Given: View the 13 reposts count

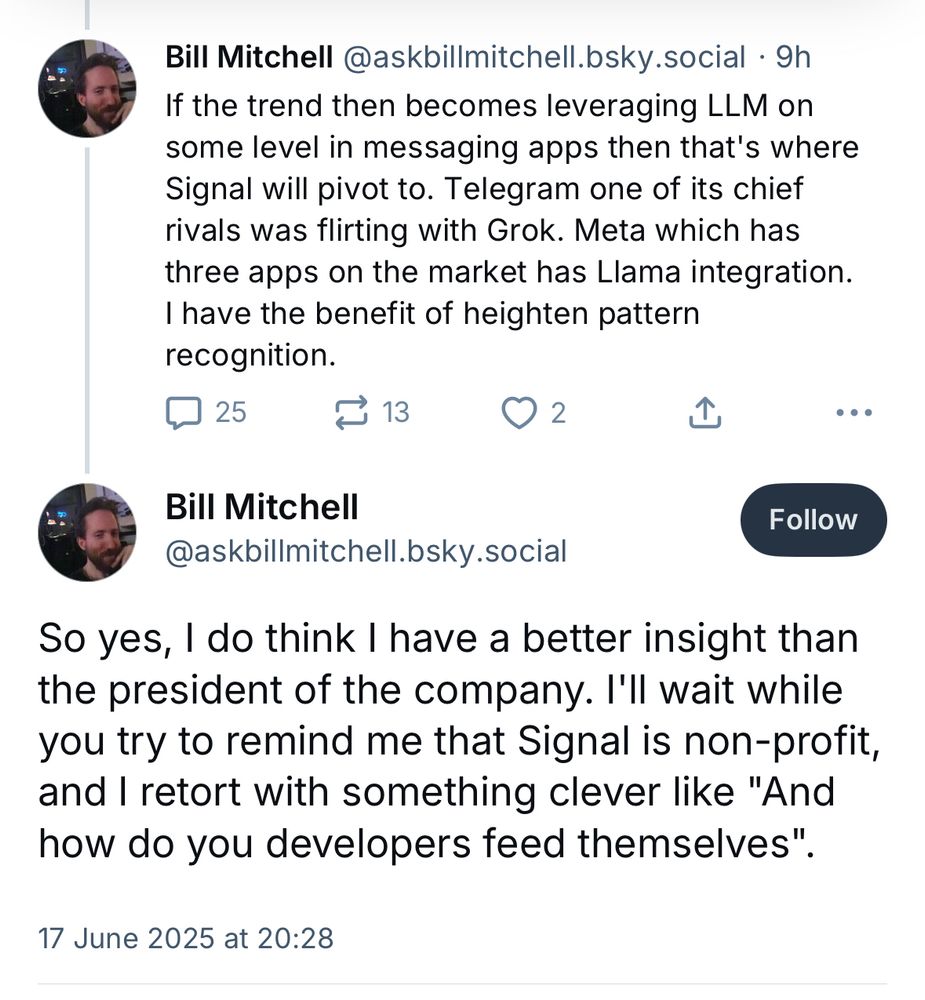Looking at the screenshot, I should click(396, 413).
